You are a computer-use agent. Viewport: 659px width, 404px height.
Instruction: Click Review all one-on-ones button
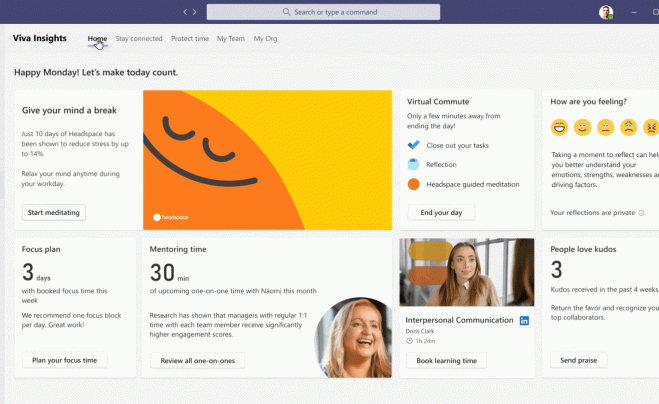tap(198, 360)
